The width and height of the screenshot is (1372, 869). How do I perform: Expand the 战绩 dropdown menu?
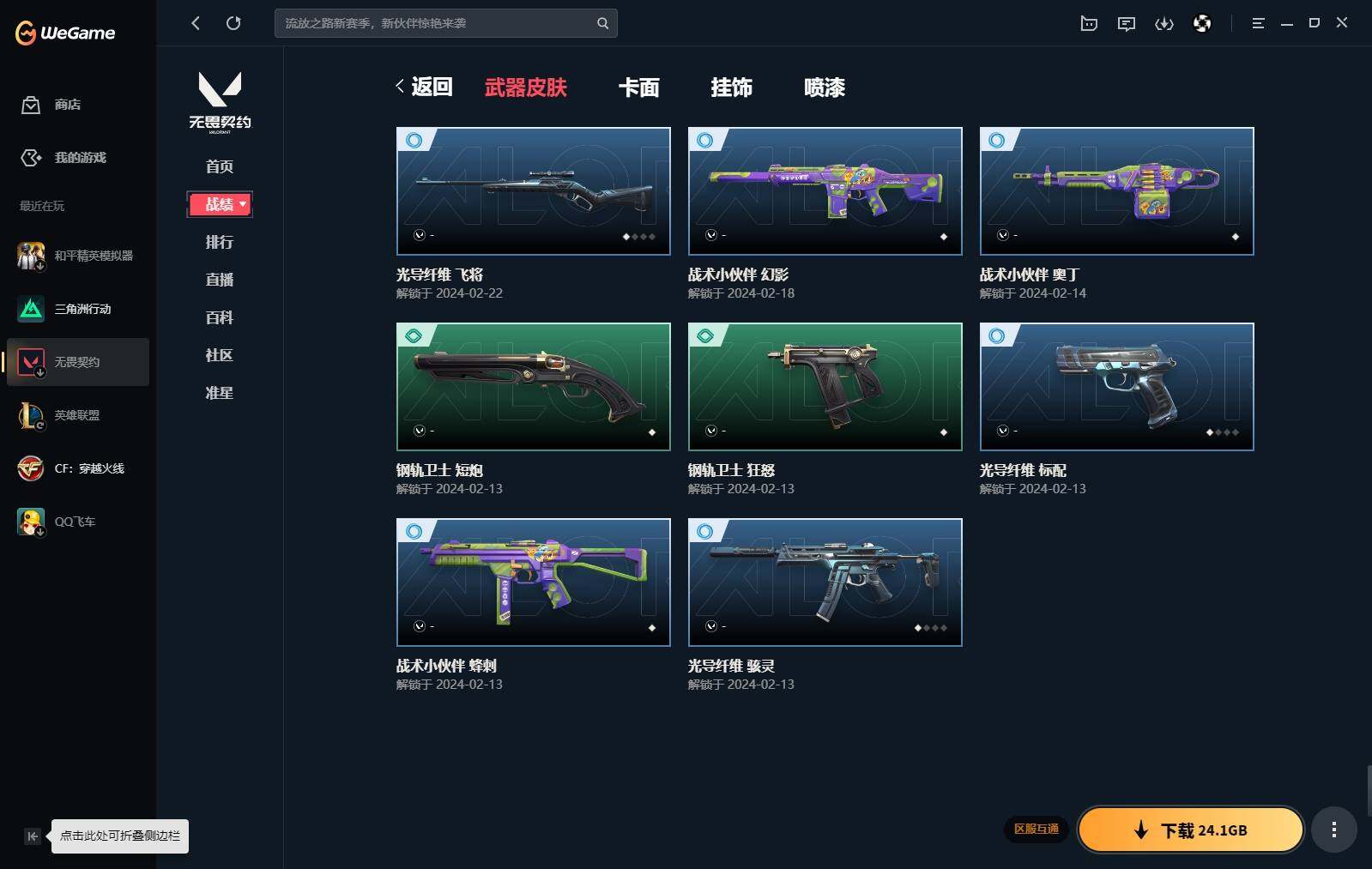point(220,204)
